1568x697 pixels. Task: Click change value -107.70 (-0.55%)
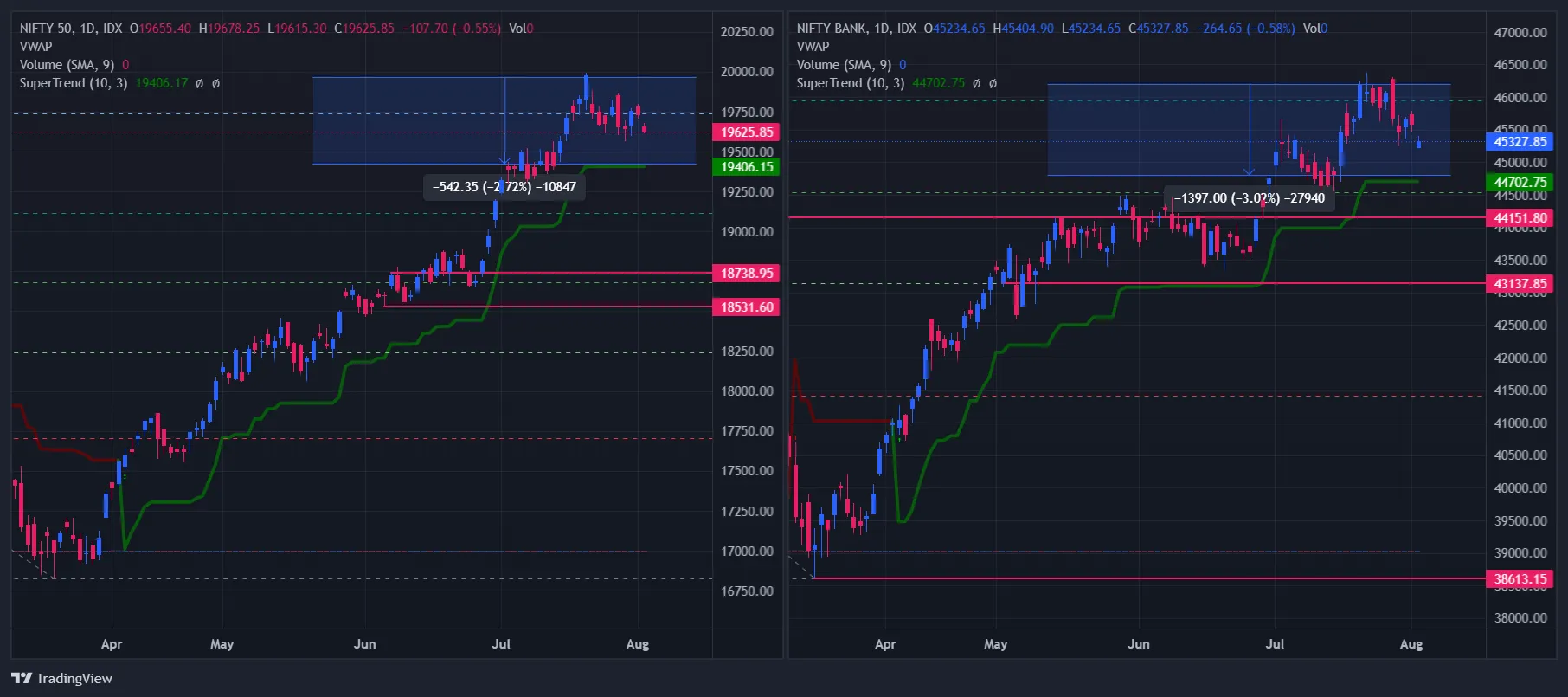[452, 29]
